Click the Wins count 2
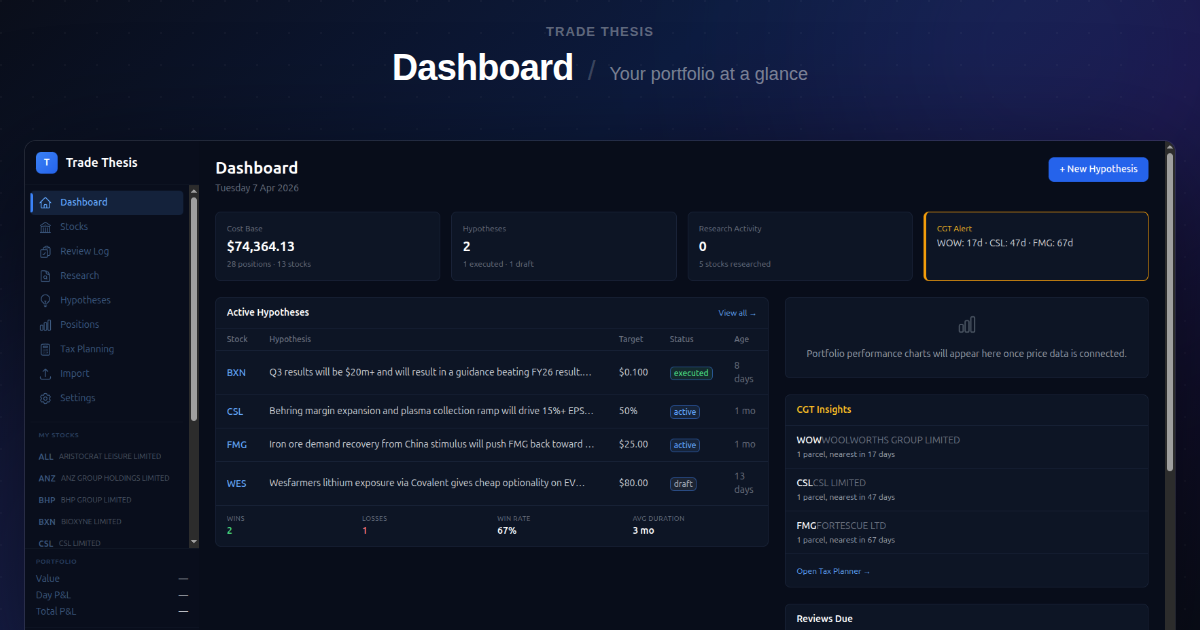This screenshot has width=1200, height=630. [x=230, y=531]
